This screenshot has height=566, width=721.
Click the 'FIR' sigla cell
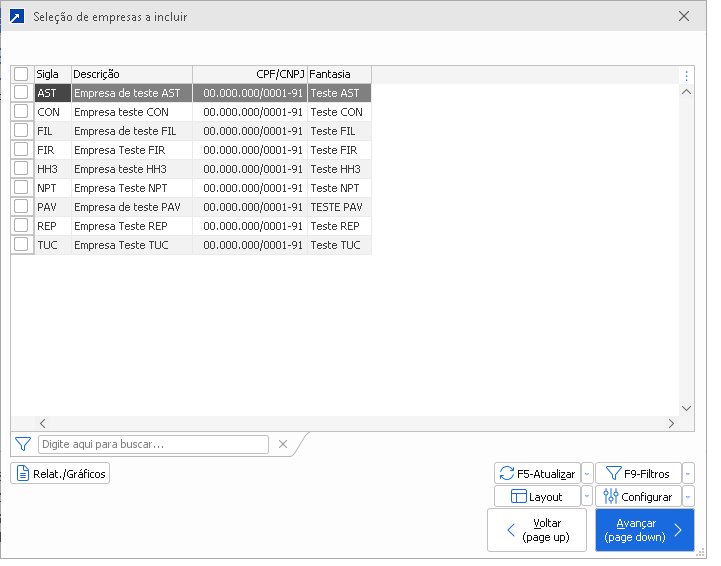[x=52, y=150]
